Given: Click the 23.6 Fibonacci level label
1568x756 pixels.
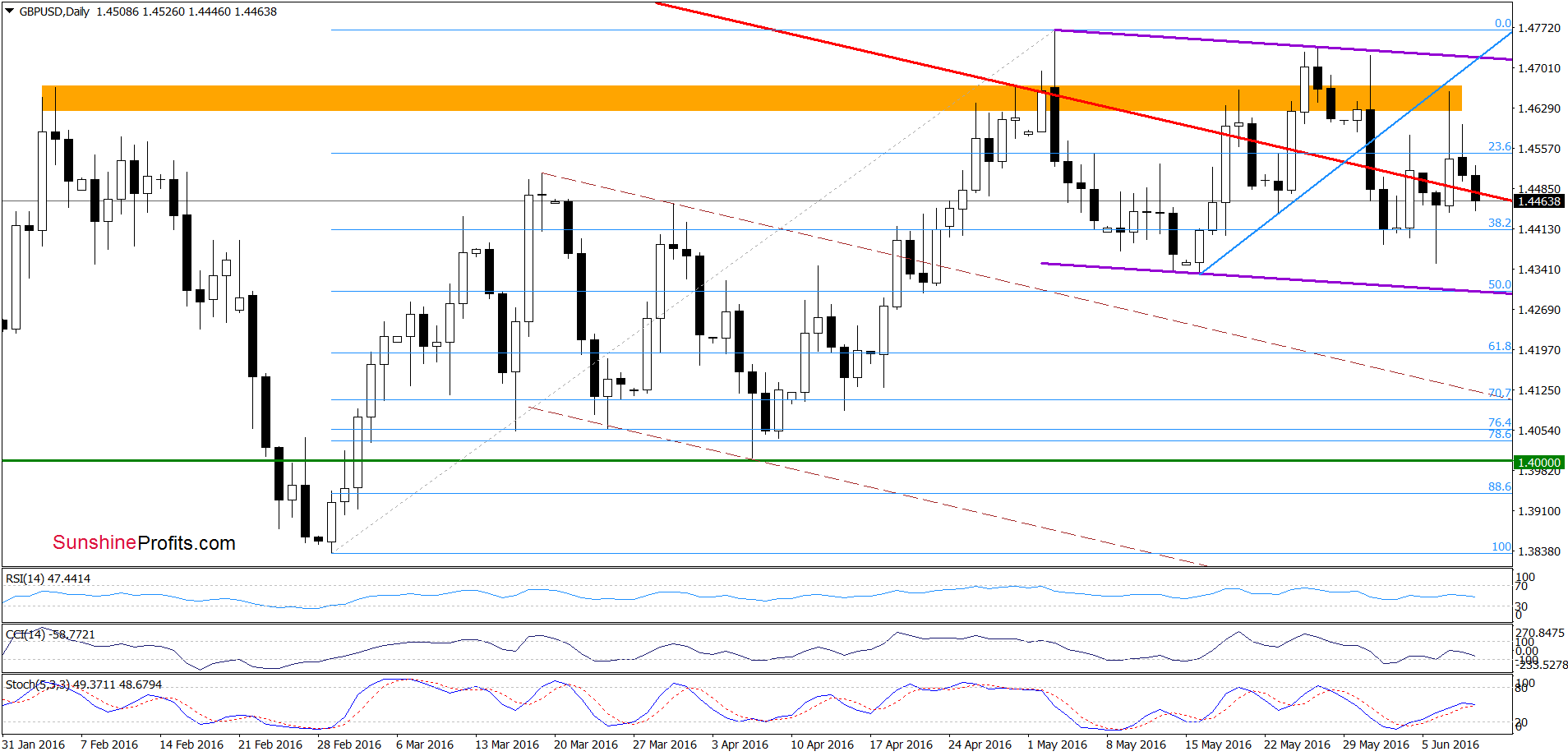Looking at the screenshot, I should pos(1500,146).
